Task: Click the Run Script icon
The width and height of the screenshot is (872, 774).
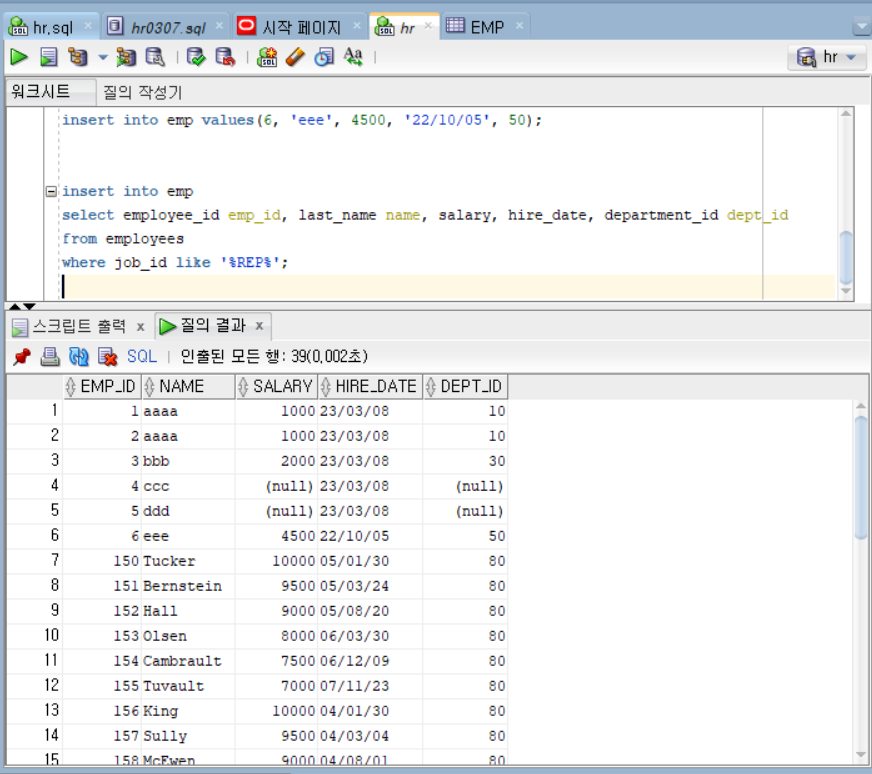Action: (x=48, y=57)
